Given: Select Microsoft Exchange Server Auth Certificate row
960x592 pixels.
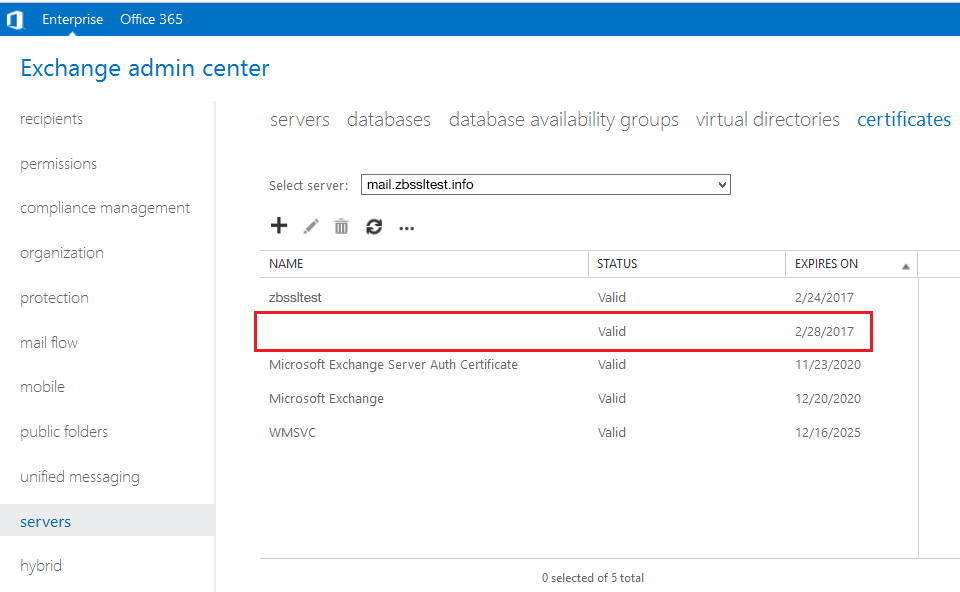Looking at the screenshot, I should coord(393,365).
